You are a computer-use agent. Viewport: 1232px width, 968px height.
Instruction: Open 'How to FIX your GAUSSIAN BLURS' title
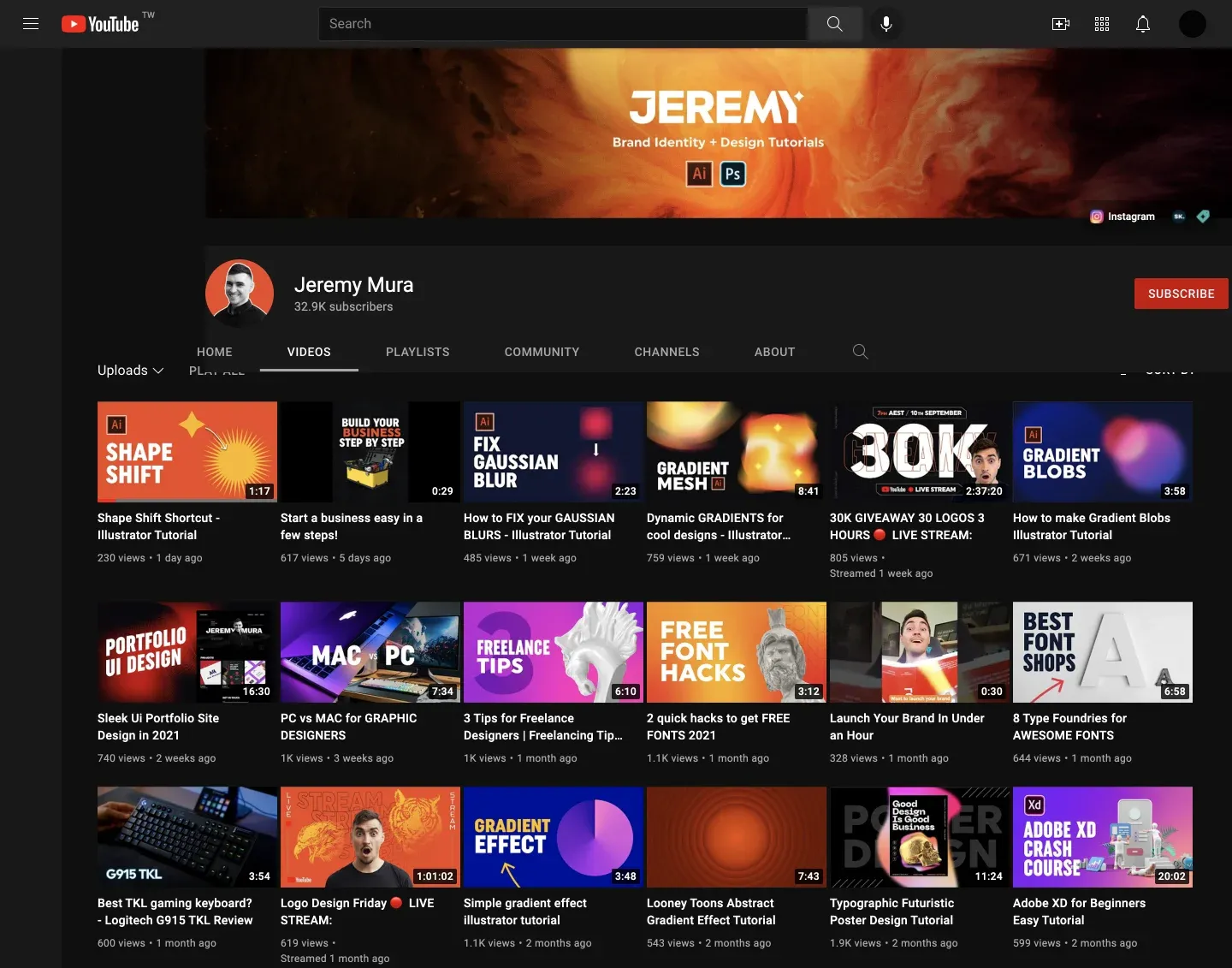[539, 526]
